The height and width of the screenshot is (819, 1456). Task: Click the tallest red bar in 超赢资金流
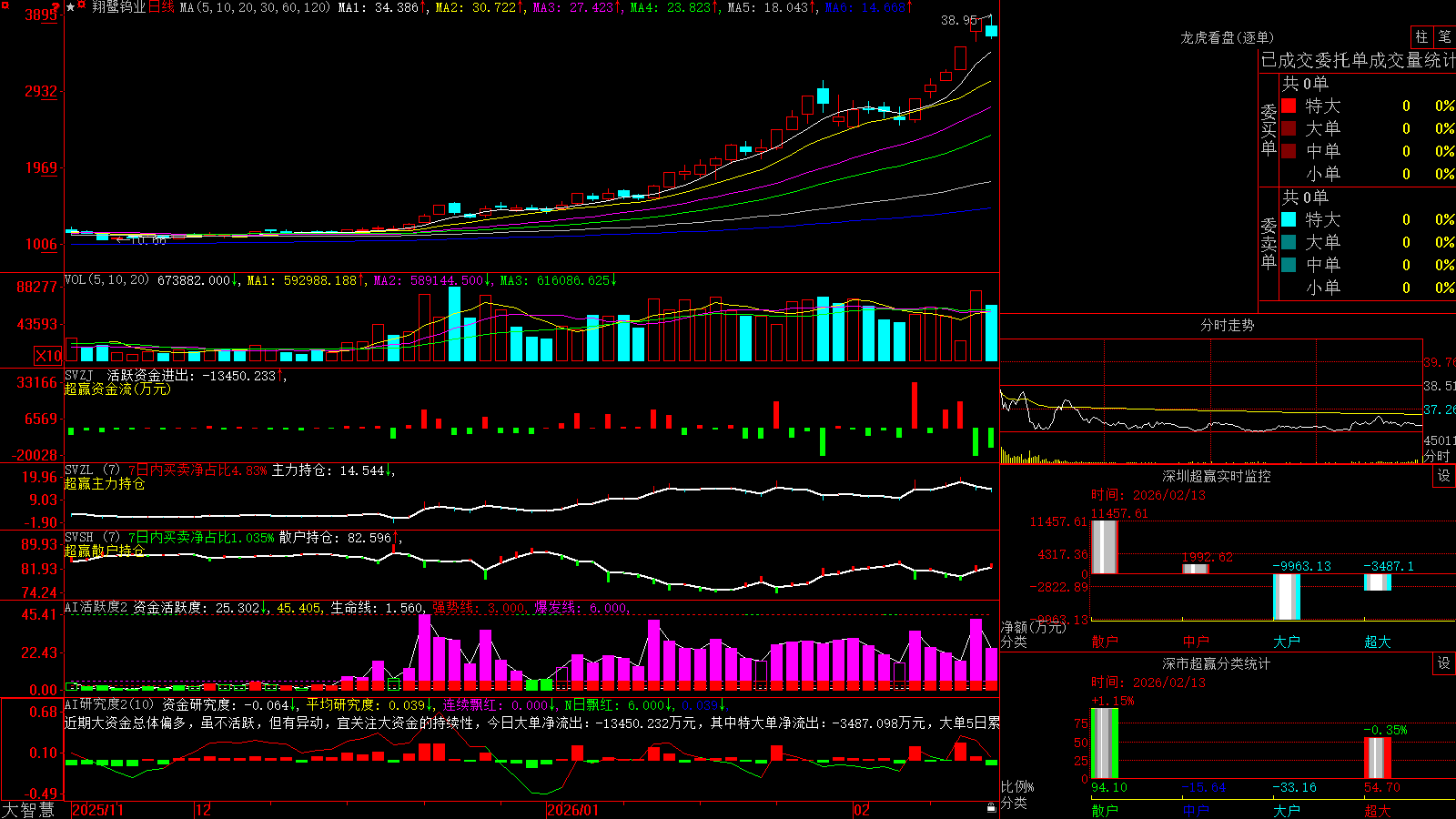click(x=915, y=405)
